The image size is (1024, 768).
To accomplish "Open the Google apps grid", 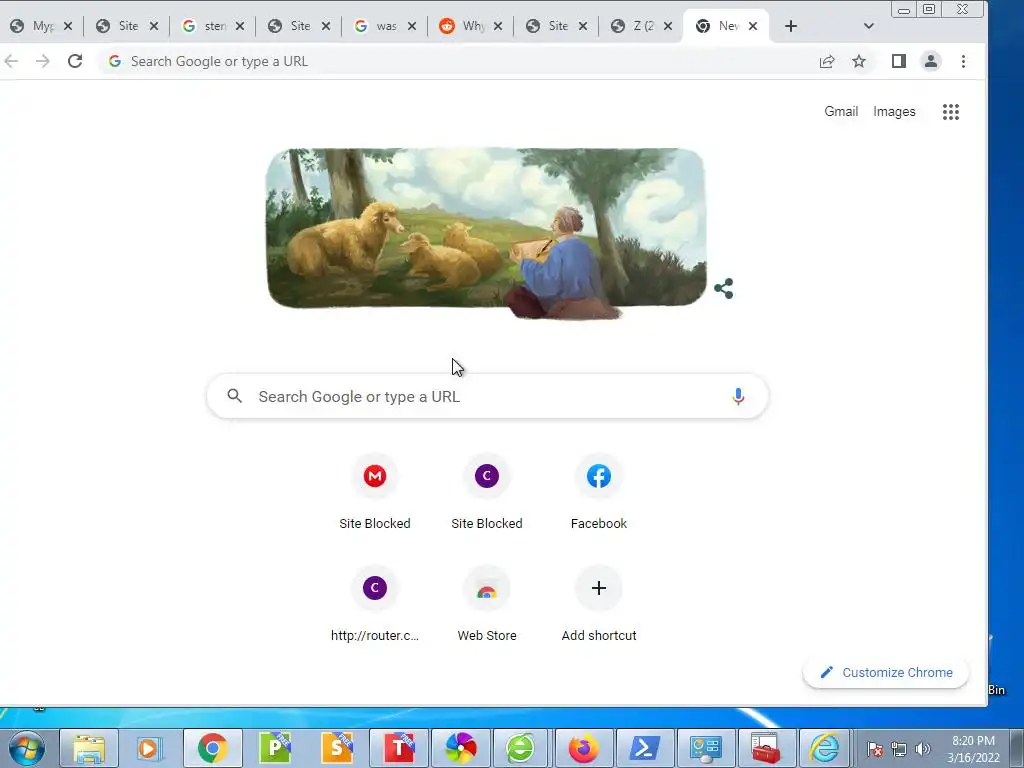I will tap(951, 112).
